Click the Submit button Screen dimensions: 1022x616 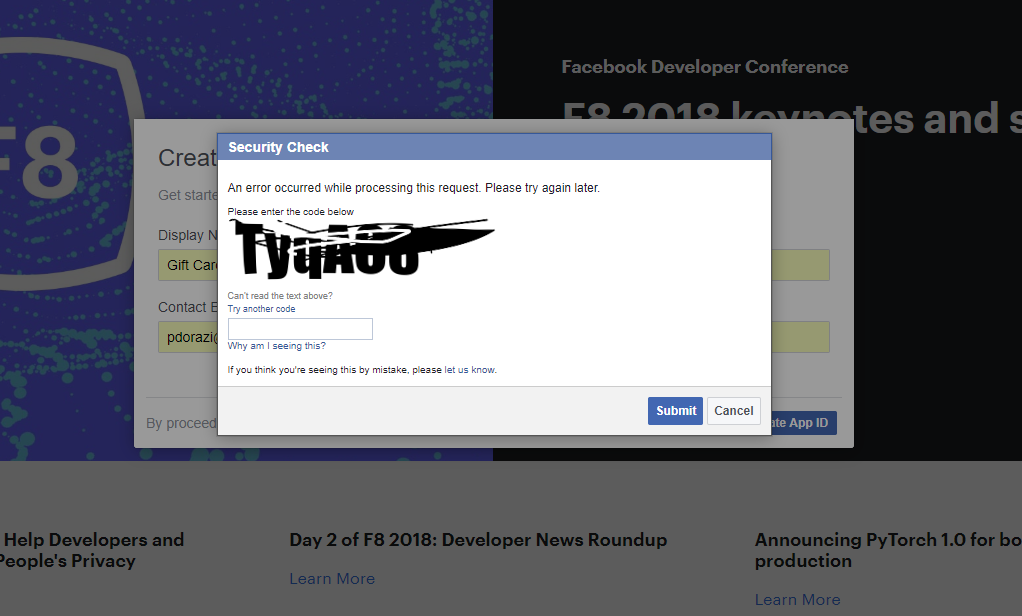(675, 411)
